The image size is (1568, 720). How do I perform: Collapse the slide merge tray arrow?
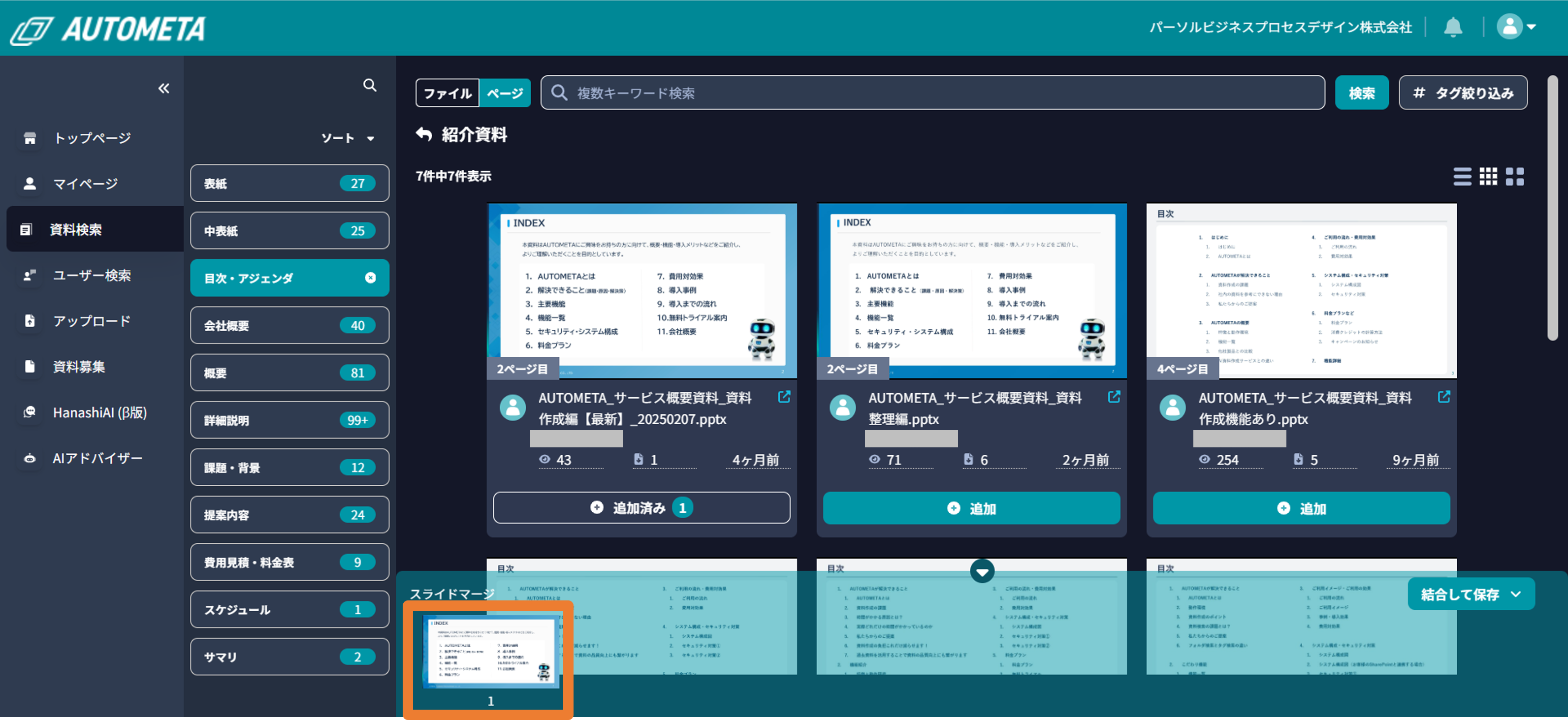[x=982, y=571]
